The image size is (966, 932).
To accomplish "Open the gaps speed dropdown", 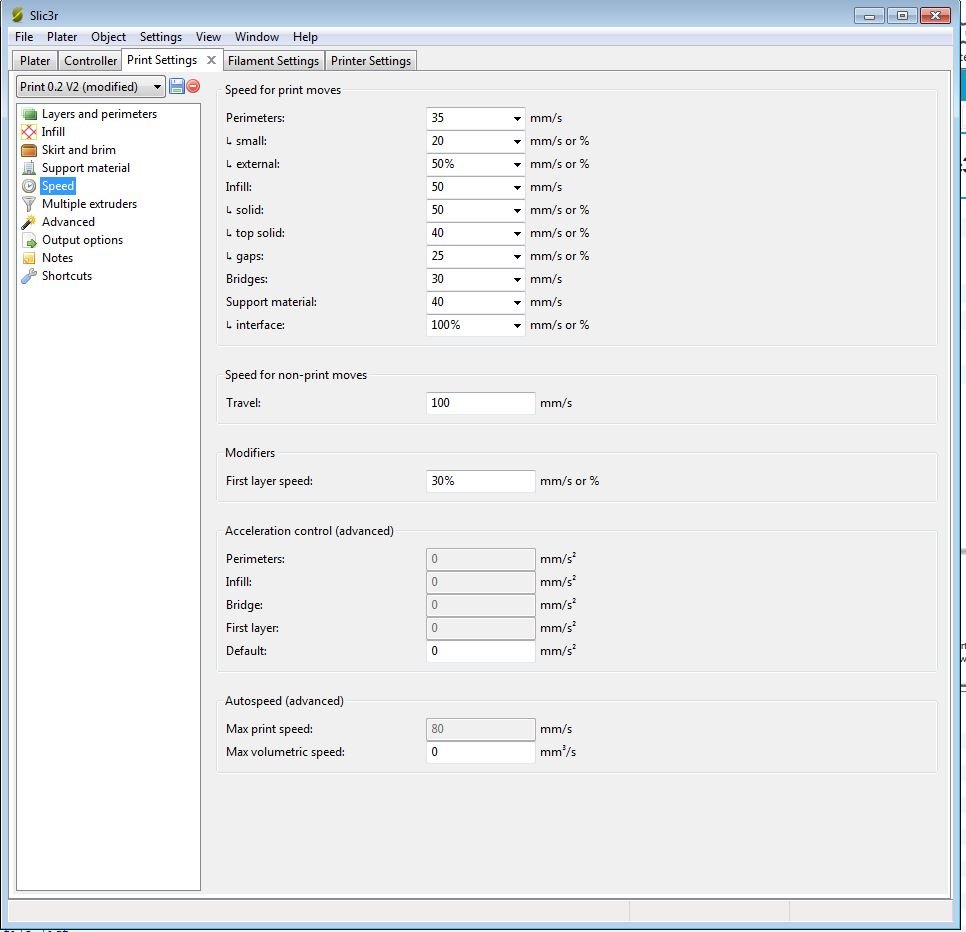I will tap(517, 256).
